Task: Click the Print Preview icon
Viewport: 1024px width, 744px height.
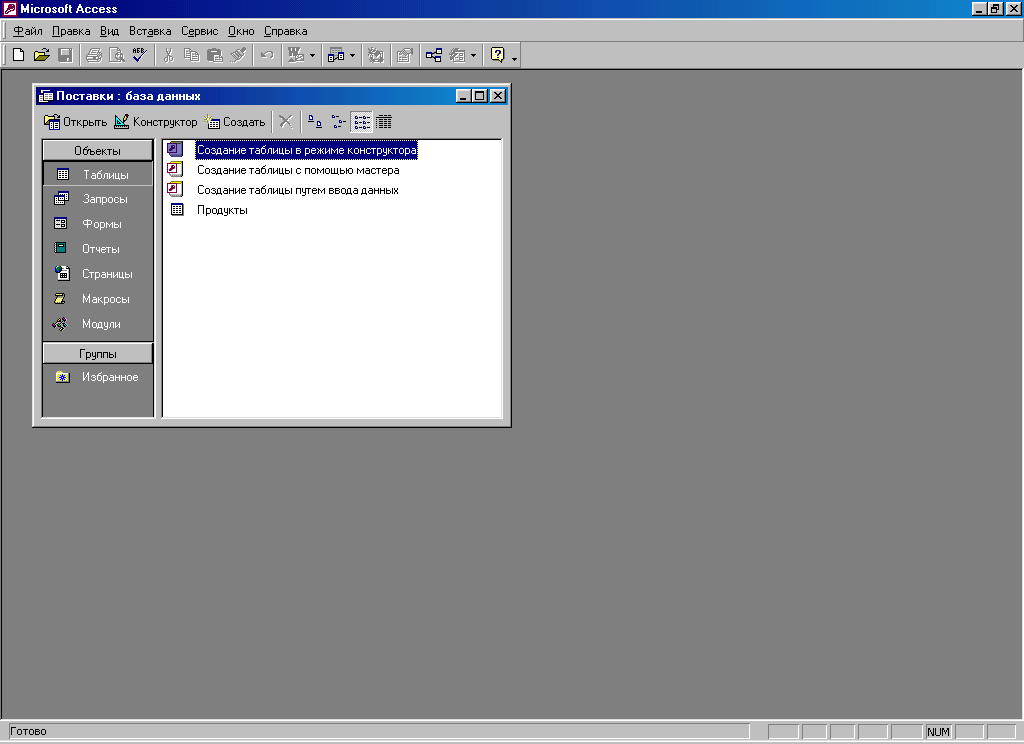Action: click(x=117, y=56)
